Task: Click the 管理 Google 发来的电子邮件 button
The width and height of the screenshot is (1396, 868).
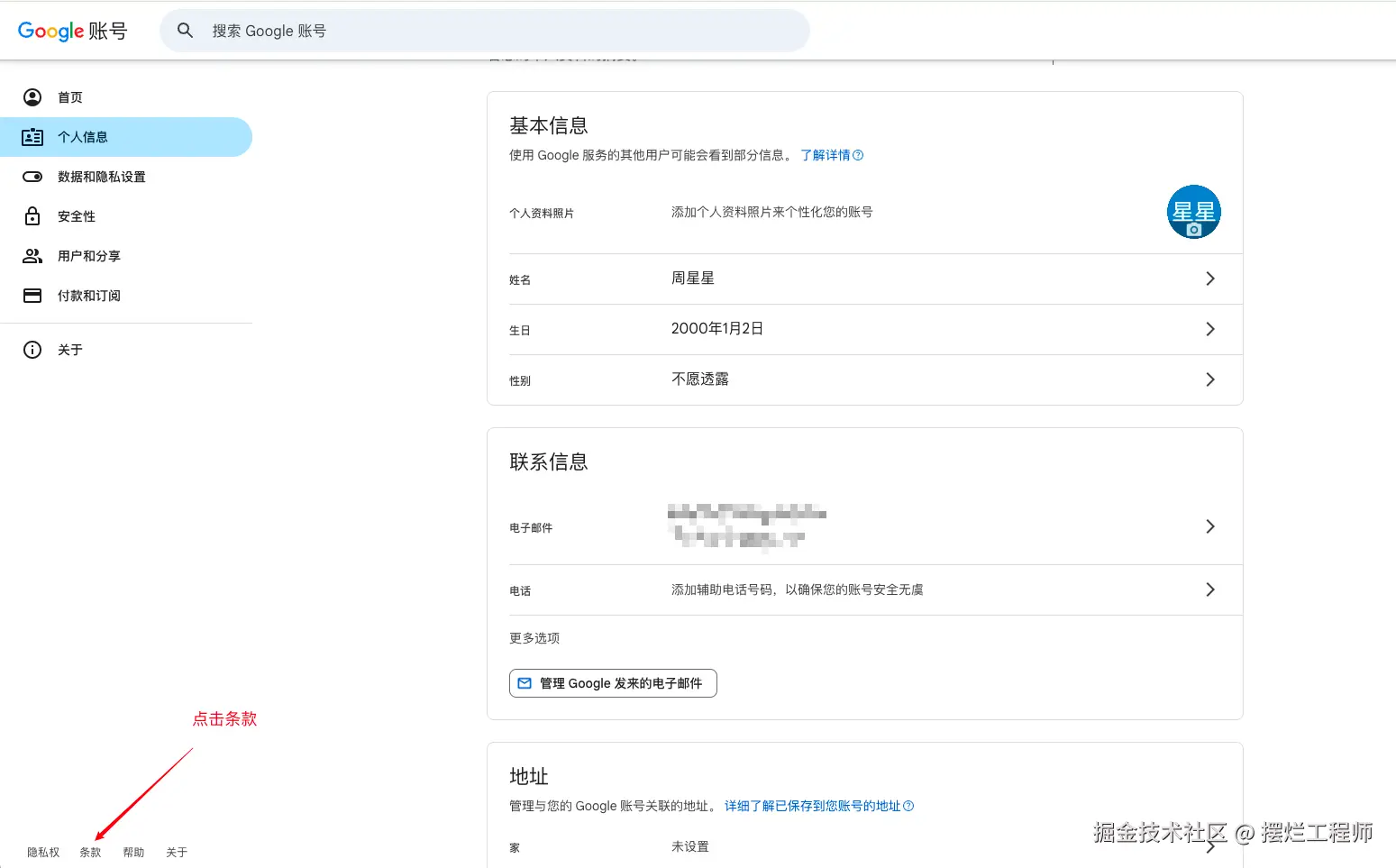Action: [613, 683]
